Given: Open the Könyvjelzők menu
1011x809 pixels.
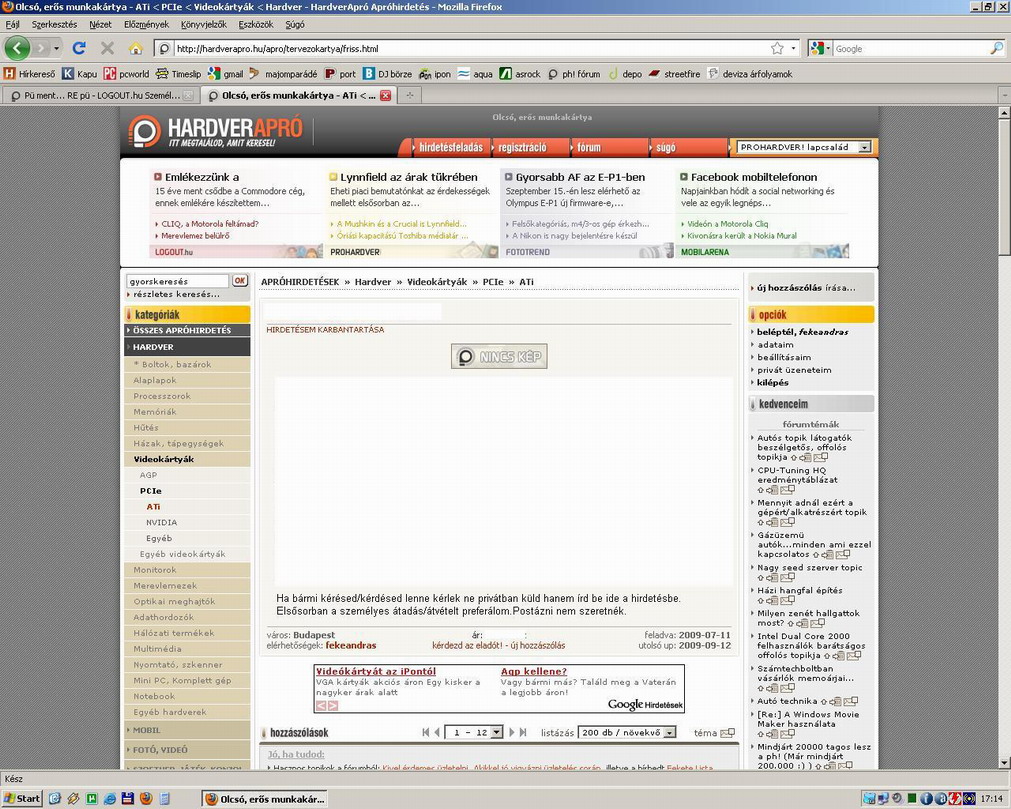Looking at the screenshot, I should [x=204, y=24].
